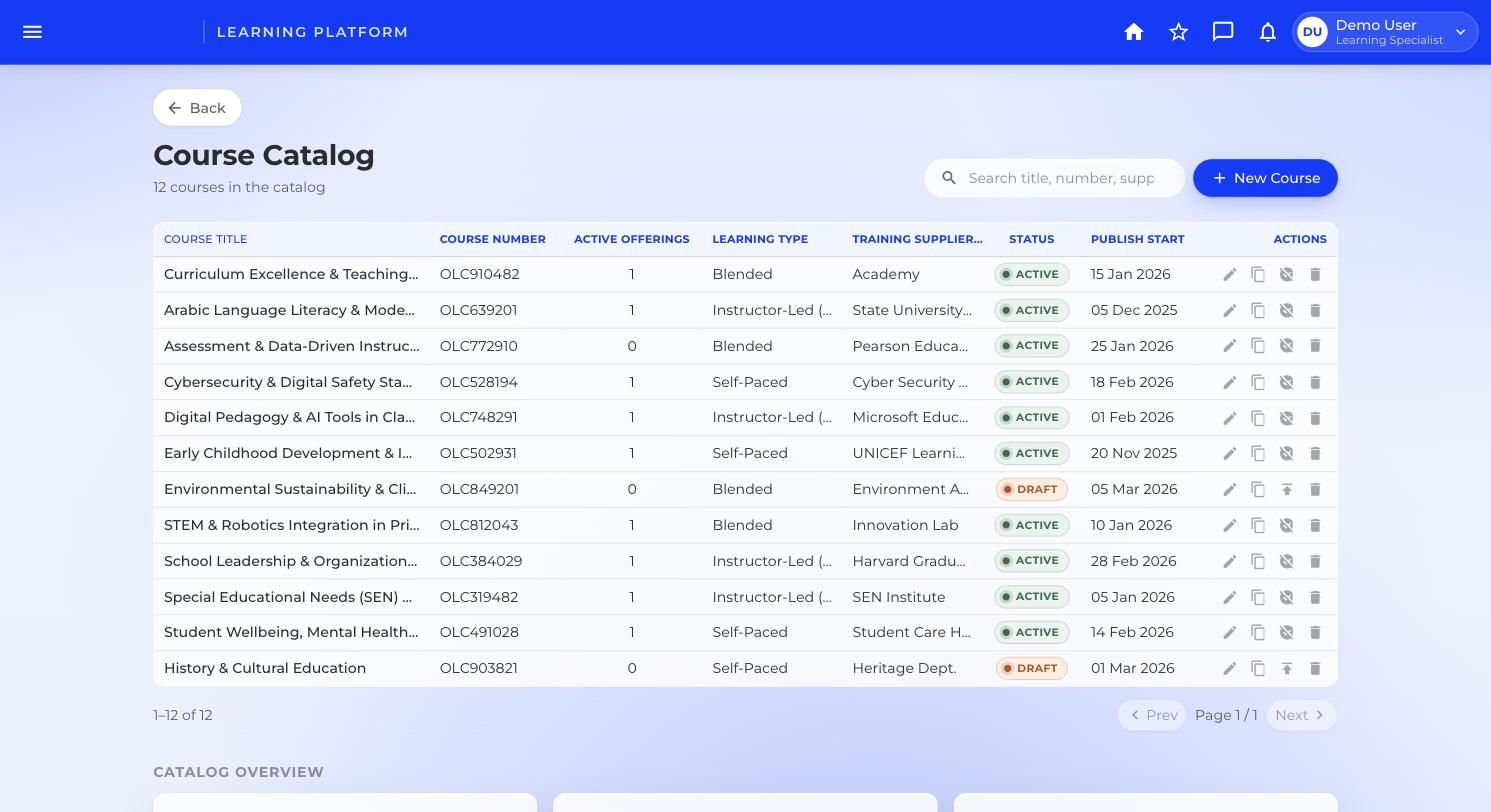Click publish date 20 Nov 2025

pos(1134,453)
